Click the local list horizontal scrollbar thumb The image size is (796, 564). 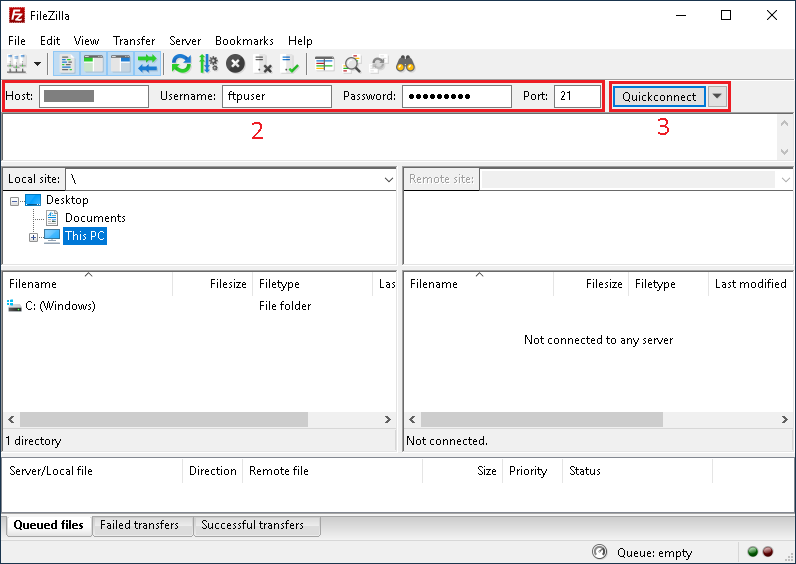pos(164,419)
